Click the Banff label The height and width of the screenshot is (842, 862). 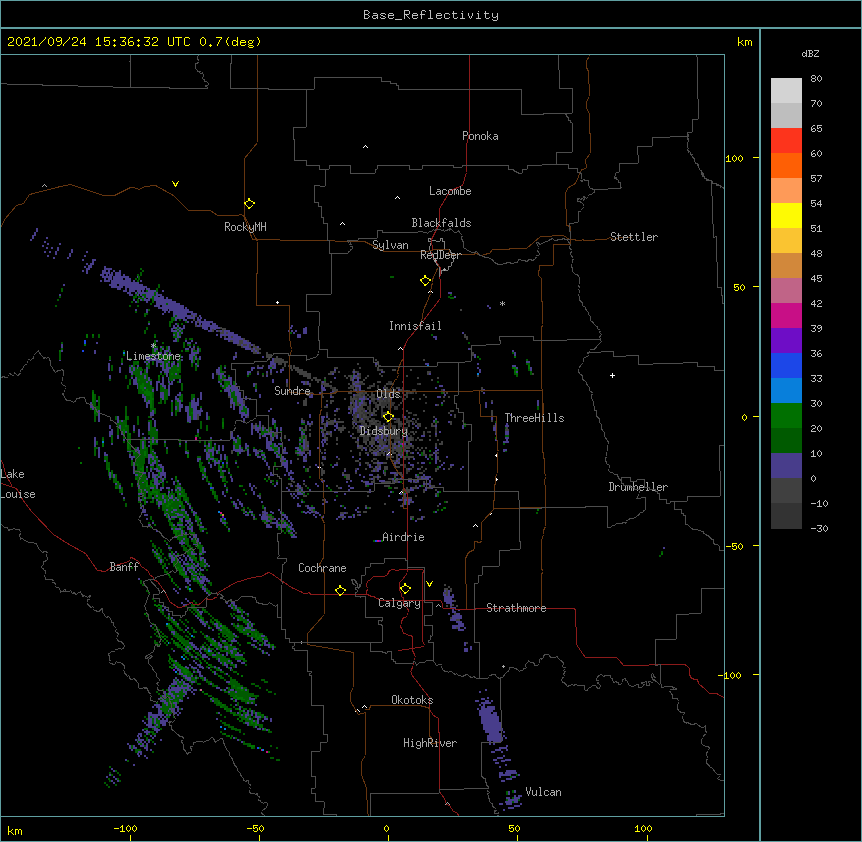tap(124, 567)
